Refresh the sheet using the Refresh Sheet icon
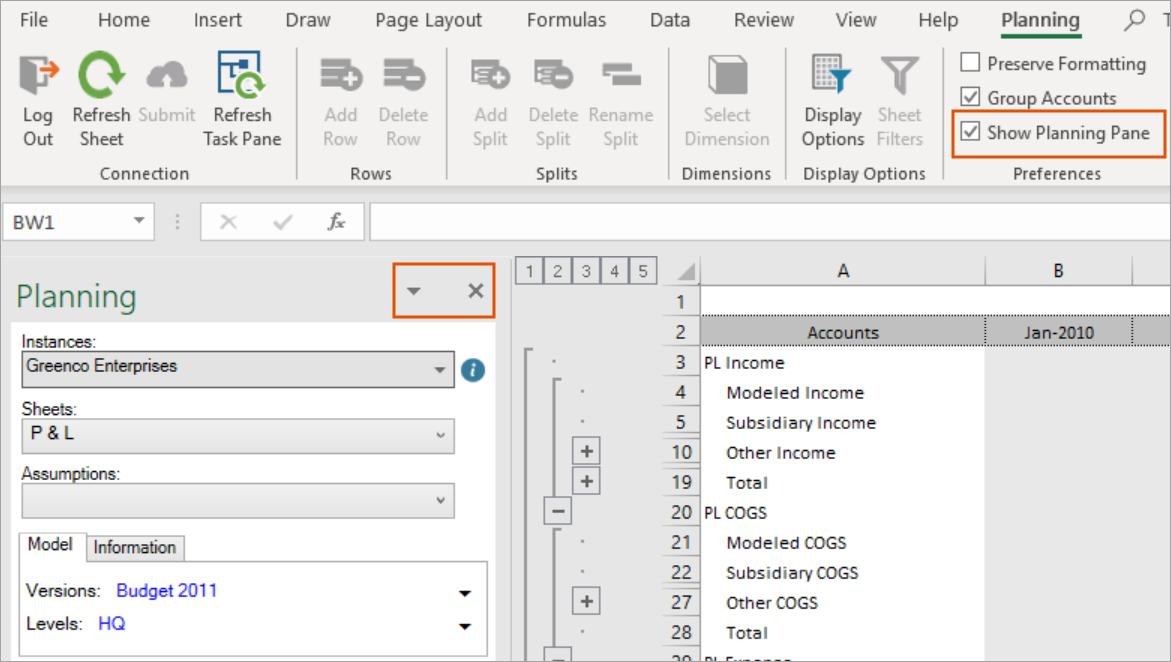 click(x=102, y=75)
